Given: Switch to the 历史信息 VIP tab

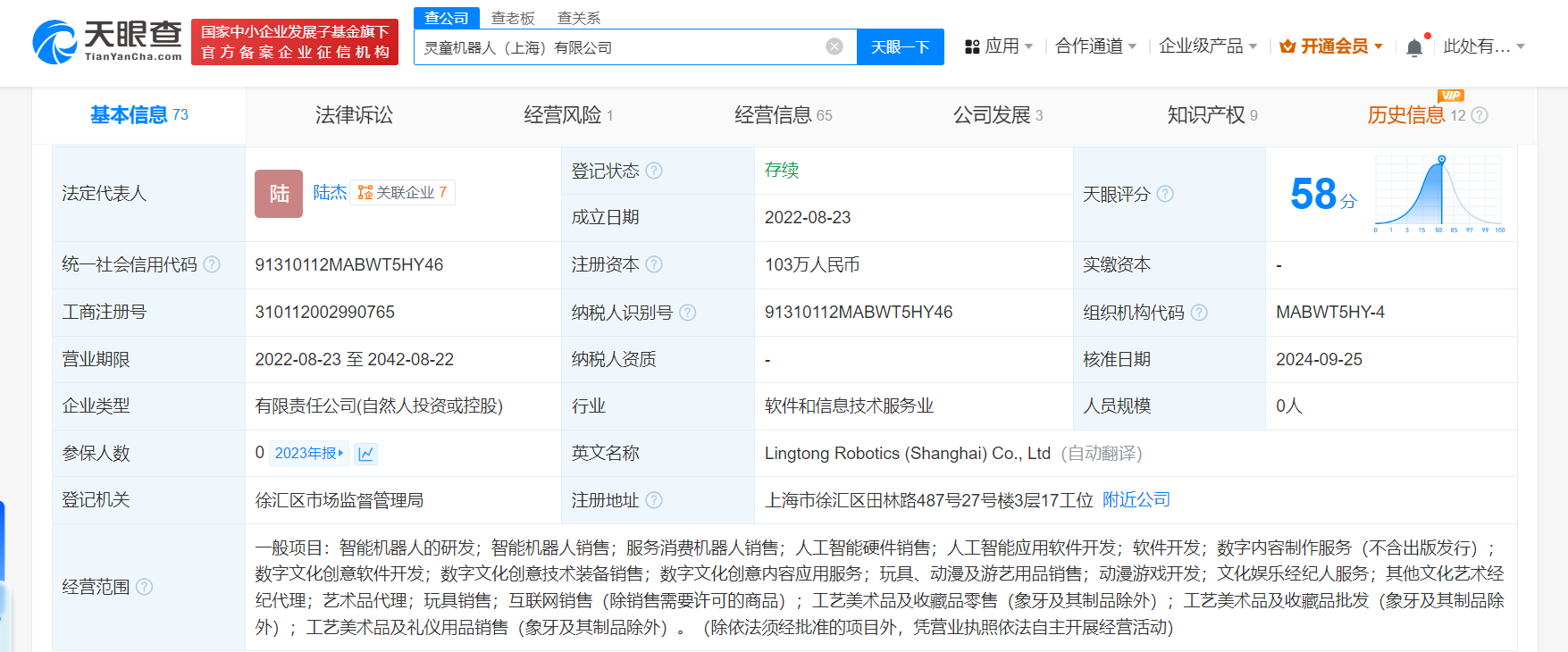Looking at the screenshot, I should (x=1416, y=115).
